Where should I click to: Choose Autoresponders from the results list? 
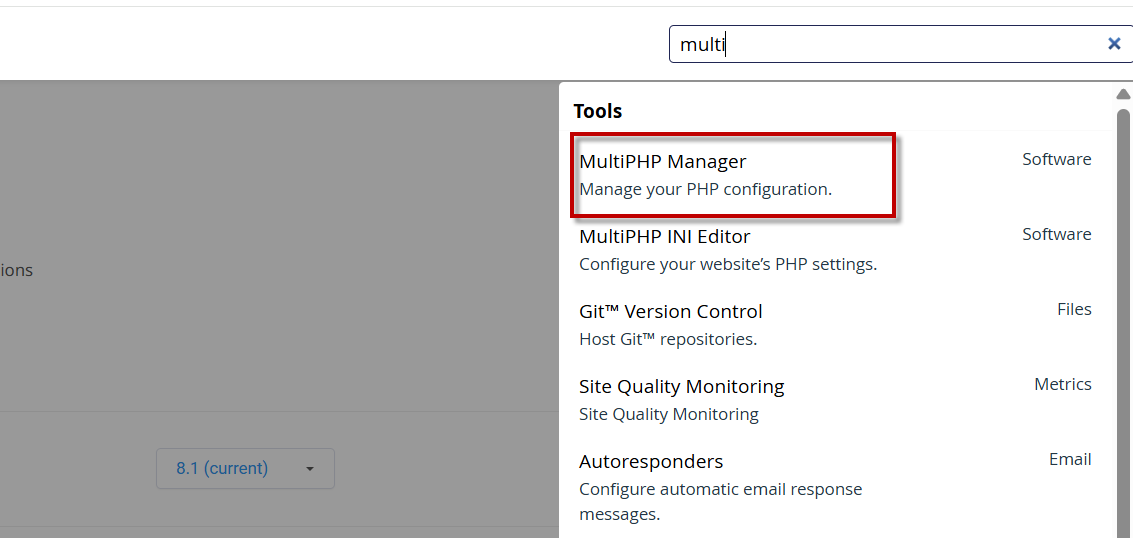(x=651, y=461)
